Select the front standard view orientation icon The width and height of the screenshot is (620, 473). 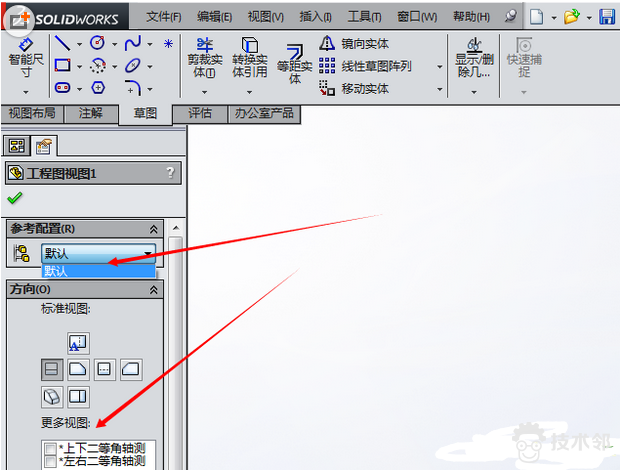[52, 369]
